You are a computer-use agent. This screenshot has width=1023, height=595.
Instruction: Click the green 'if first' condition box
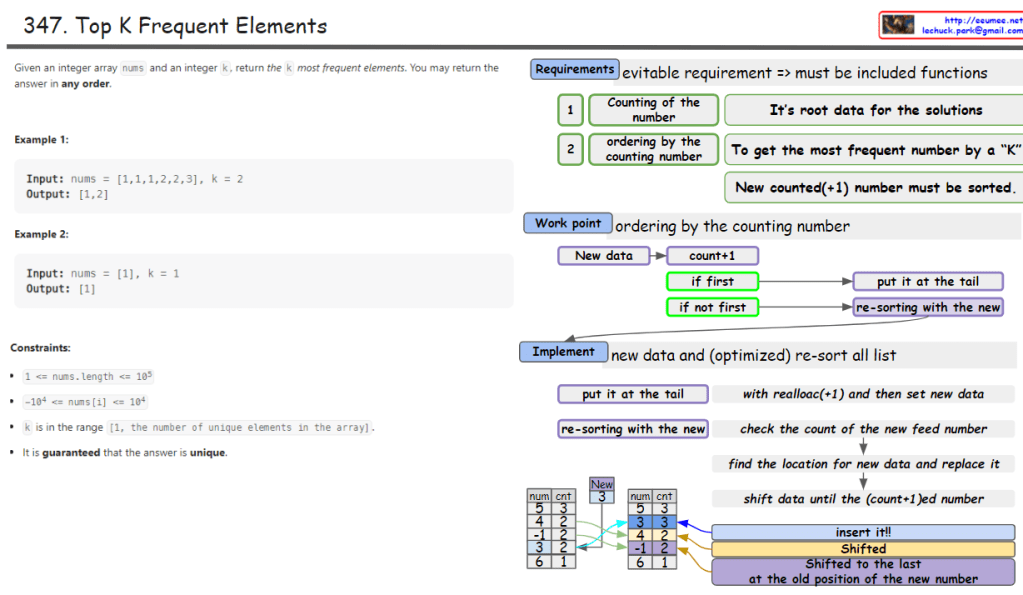pyautogui.click(x=712, y=282)
